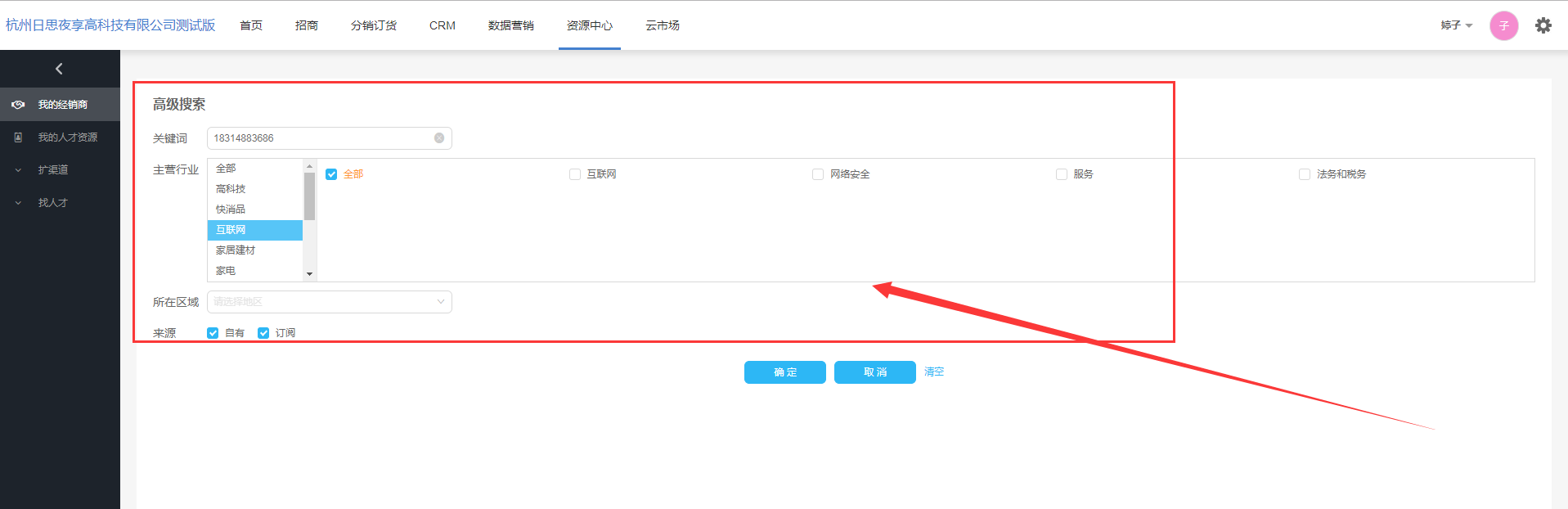Click the 确定 confirm button
The height and width of the screenshot is (509, 1568).
coord(784,372)
